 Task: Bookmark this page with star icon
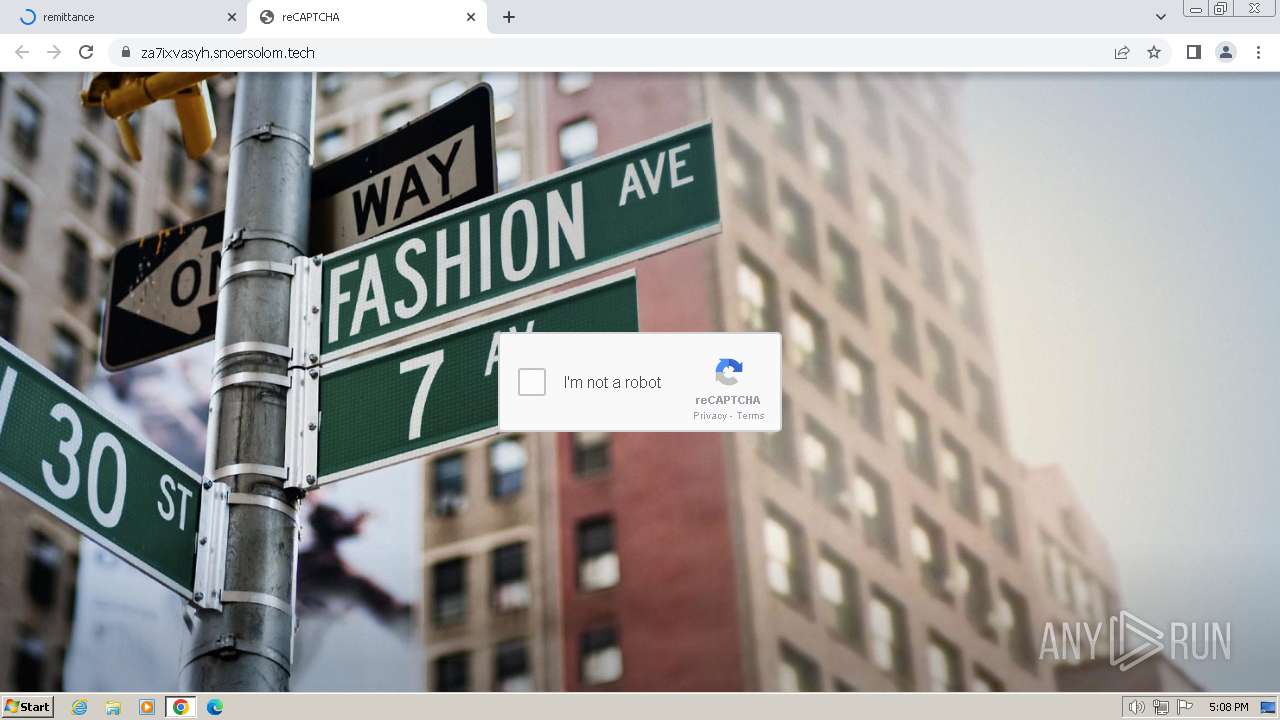[1154, 52]
